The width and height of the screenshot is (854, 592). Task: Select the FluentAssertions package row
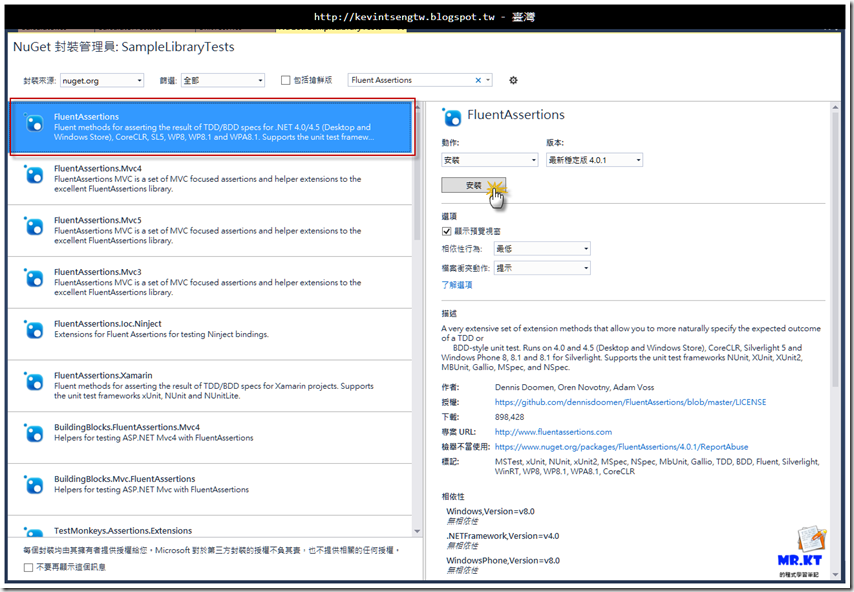(212, 127)
